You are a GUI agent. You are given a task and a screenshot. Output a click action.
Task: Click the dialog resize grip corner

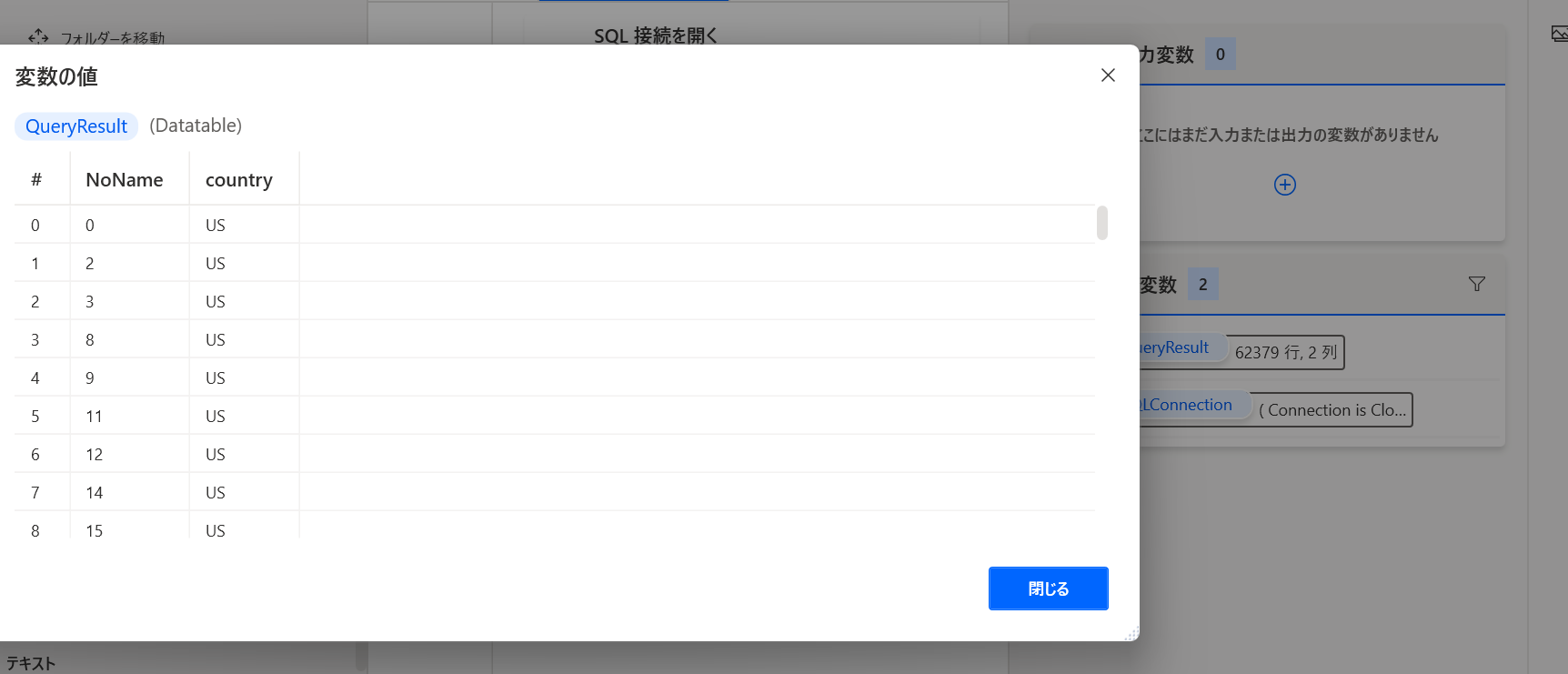point(1131,634)
